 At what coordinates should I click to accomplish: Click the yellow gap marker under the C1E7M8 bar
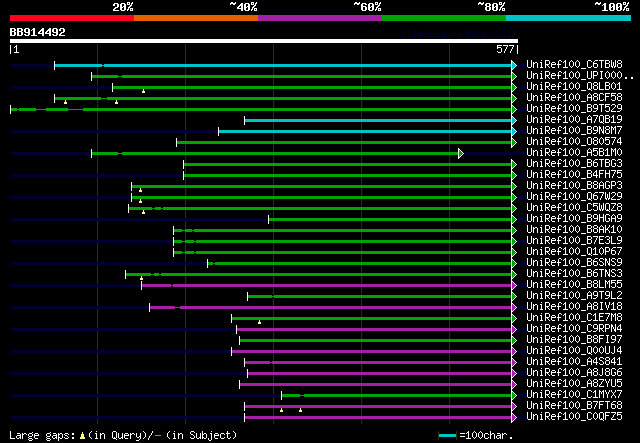260,322
